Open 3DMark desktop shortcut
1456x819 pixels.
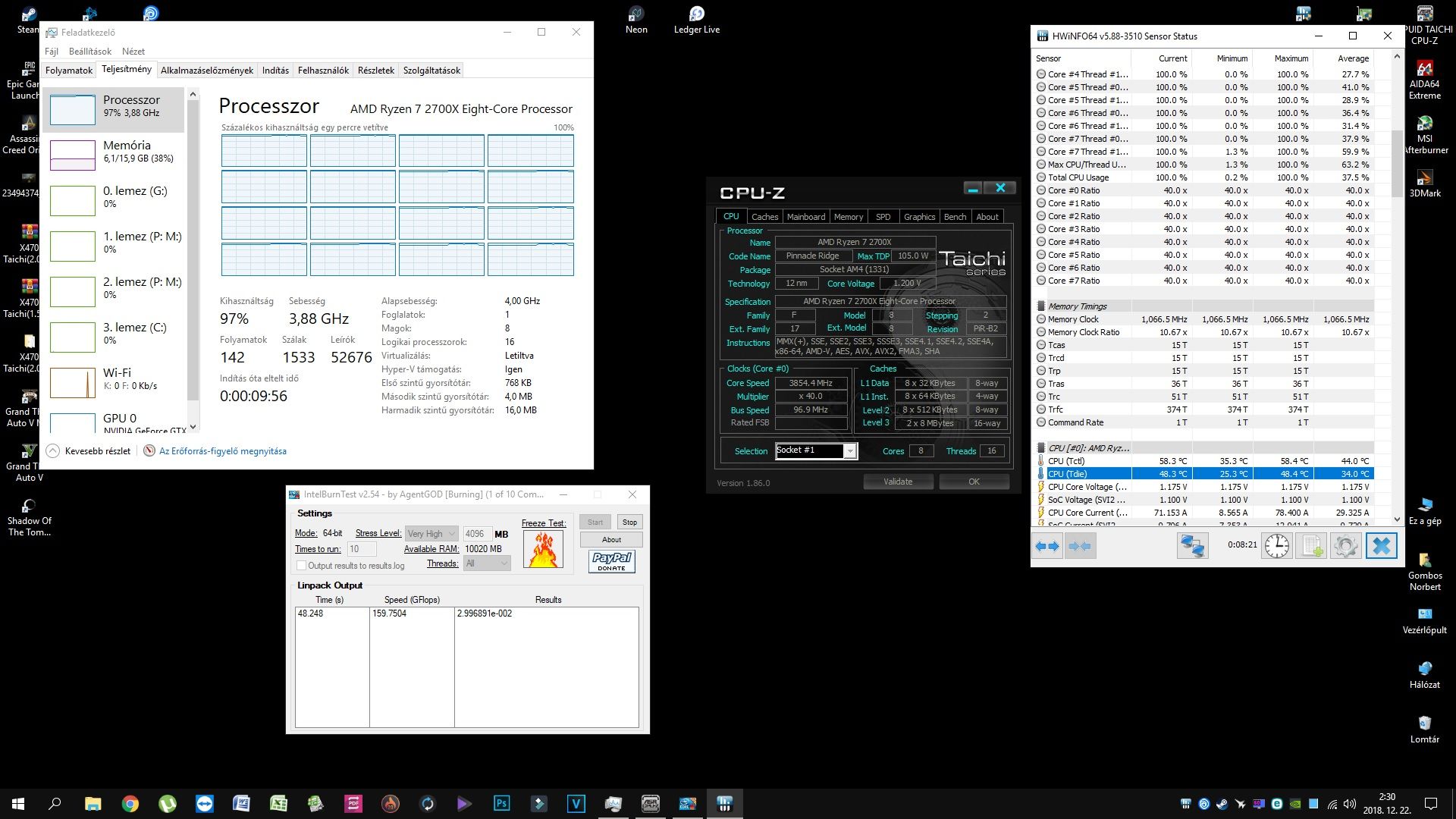pos(1424,183)
